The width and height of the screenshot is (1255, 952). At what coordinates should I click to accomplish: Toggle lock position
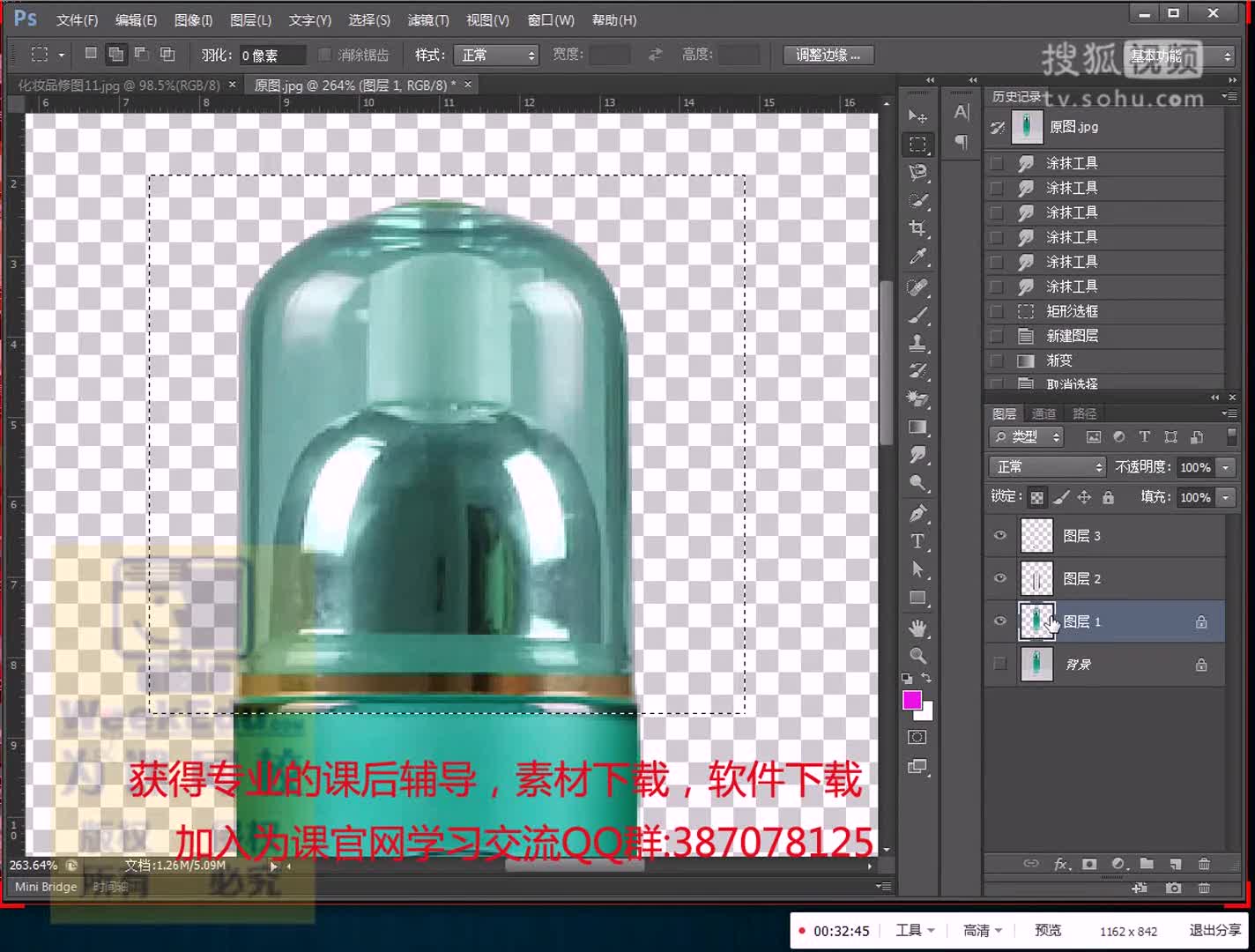(x=1084, y=498)
